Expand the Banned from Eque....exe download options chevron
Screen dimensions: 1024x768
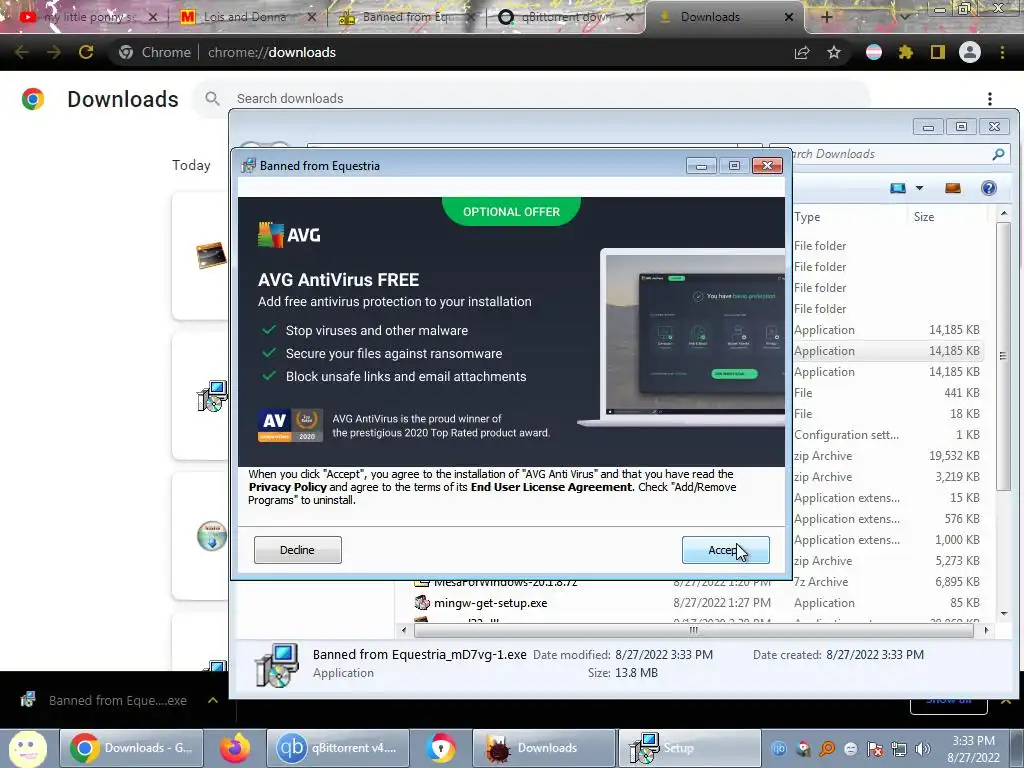[x=212, y=700]
